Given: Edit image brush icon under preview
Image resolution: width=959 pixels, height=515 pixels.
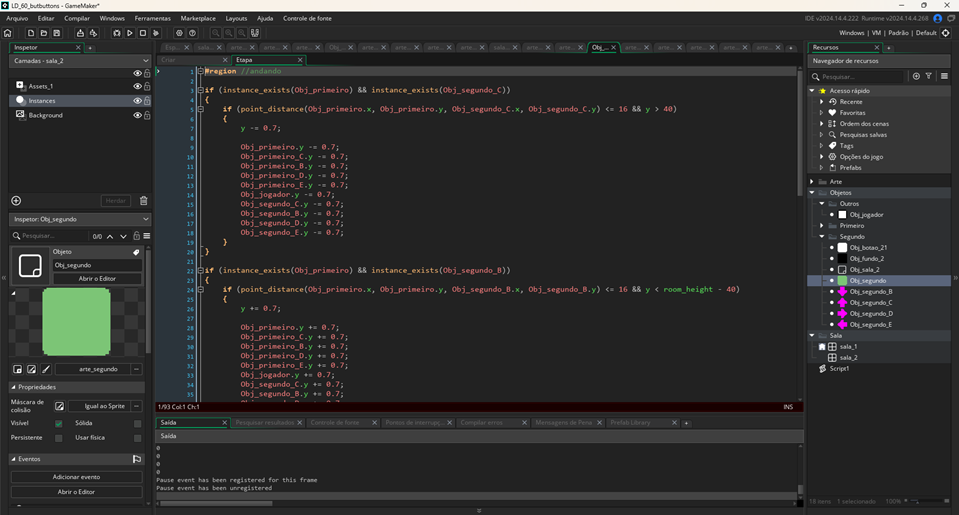Looking at the screenshot, I should pyautogui.click(x=46, y=369).
